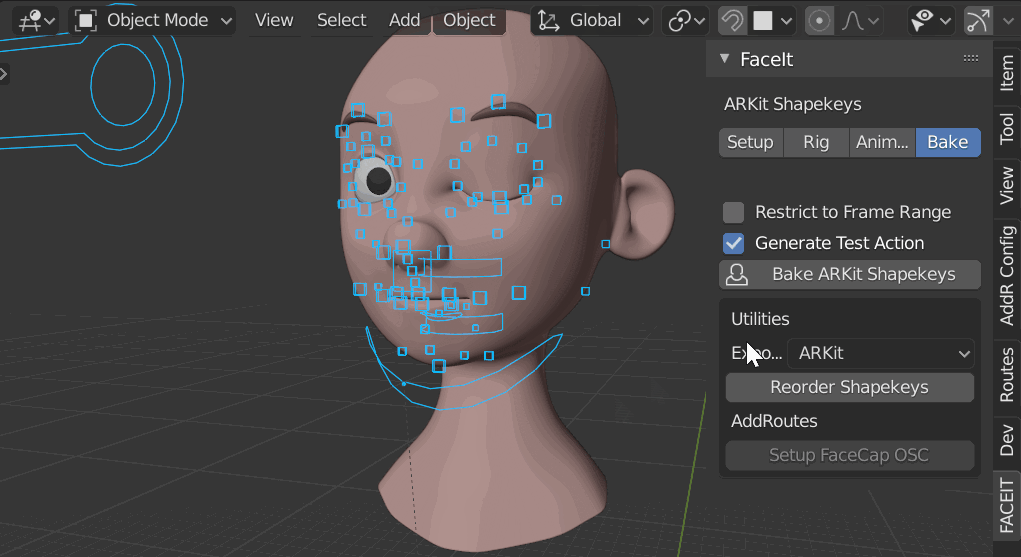The image size is (1021, 557).
Task: Open the Global transform orientation dropdown
Action: (x=592, y=20)
